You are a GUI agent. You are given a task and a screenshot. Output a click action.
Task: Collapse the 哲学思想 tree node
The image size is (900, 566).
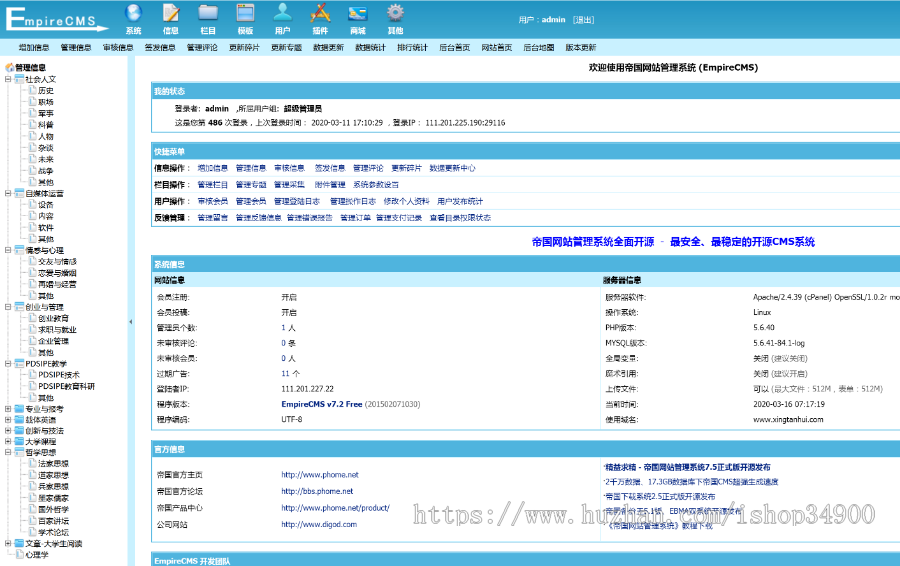[8, 452]
